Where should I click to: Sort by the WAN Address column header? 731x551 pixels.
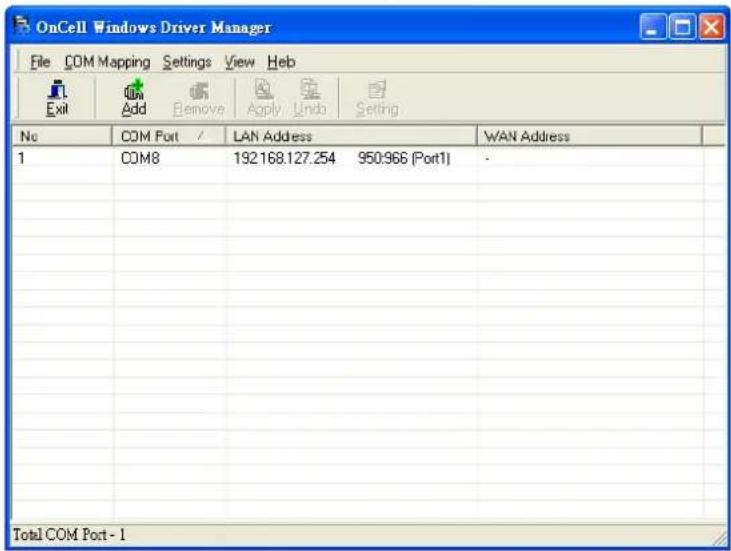(590, 136)
